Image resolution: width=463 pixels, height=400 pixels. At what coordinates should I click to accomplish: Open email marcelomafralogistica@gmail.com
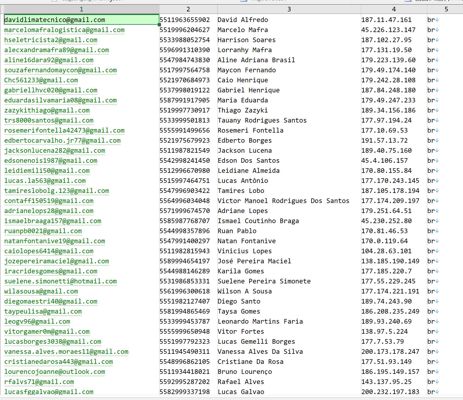pos(64,30)
